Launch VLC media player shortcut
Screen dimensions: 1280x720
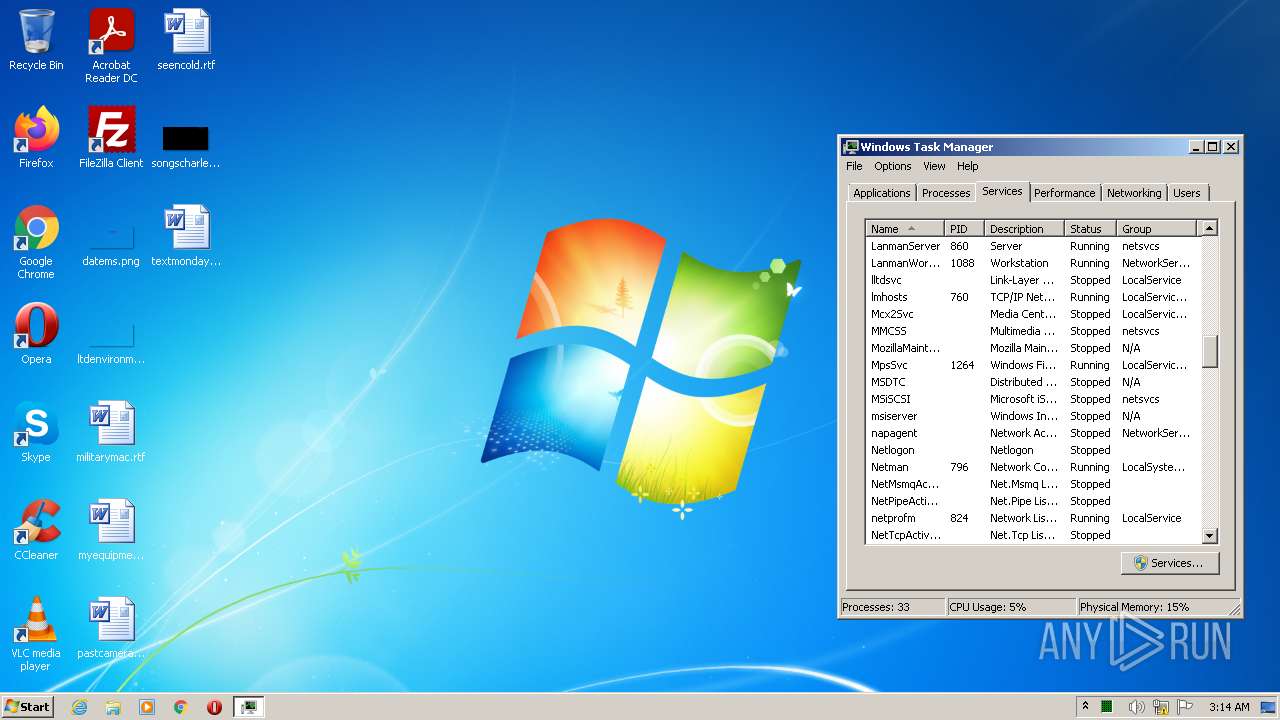(36, 633)
